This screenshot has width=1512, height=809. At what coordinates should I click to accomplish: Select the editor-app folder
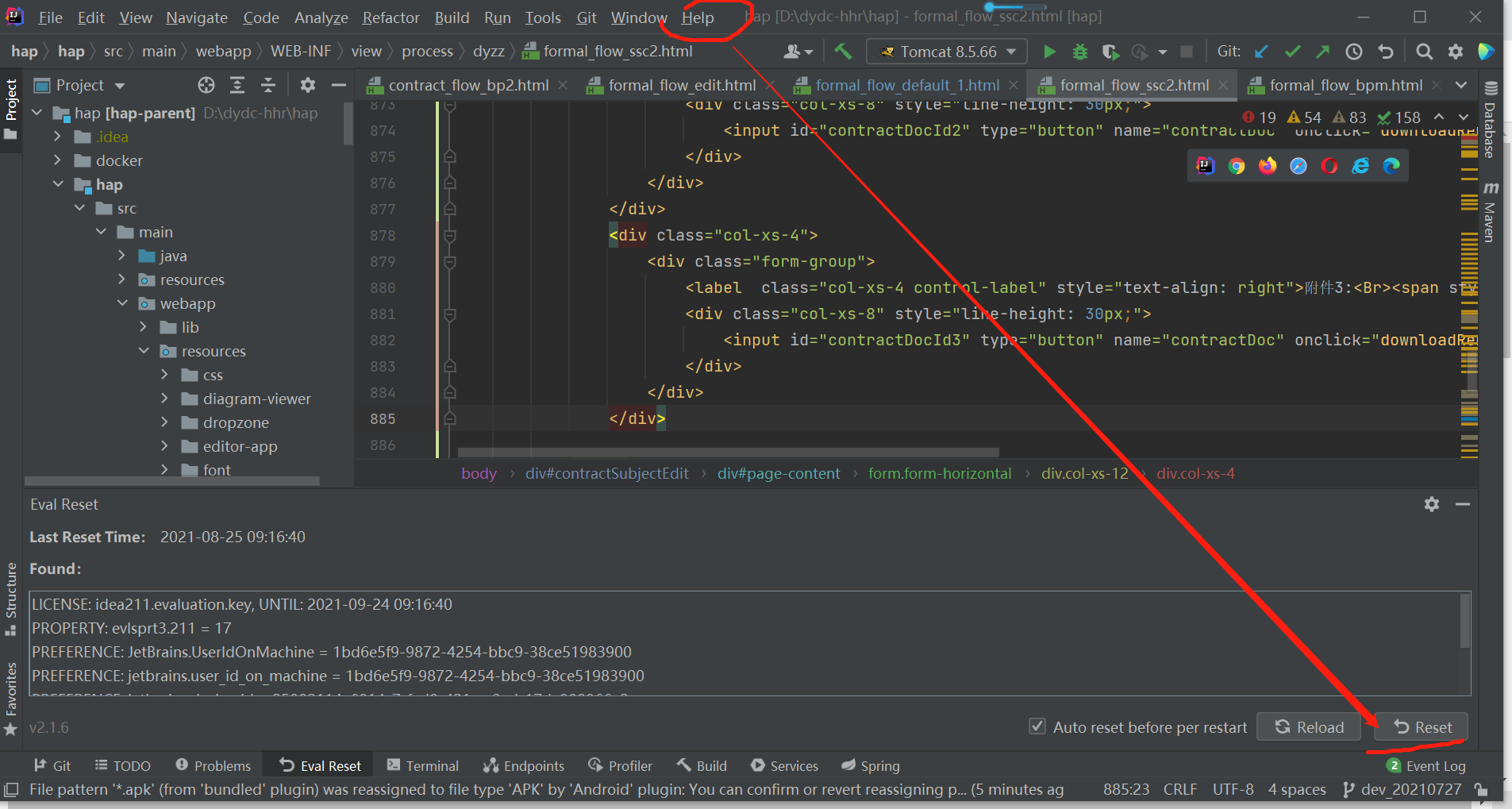[240, 446]
